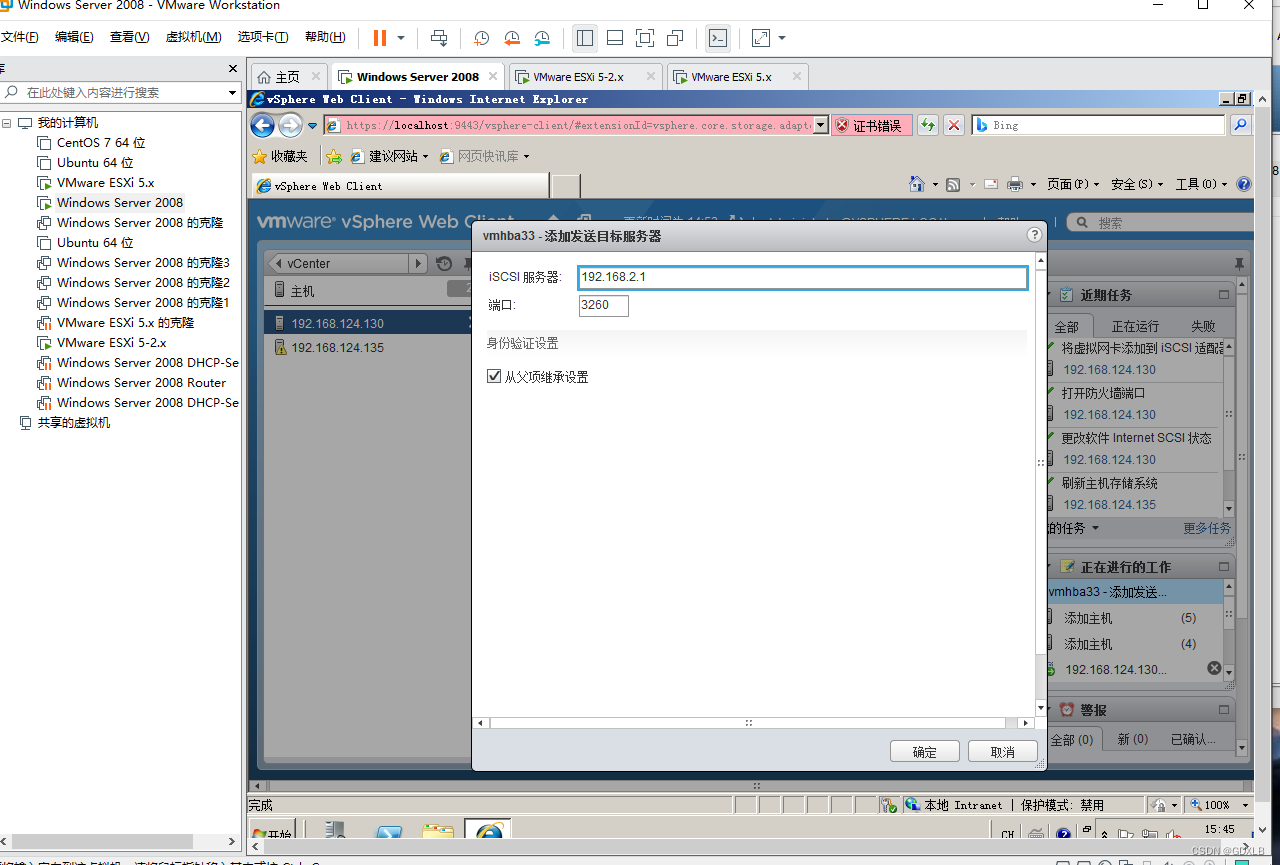Open the 页面(P) menu in IE
The image size is (1280, 865).
(1073, 184)
